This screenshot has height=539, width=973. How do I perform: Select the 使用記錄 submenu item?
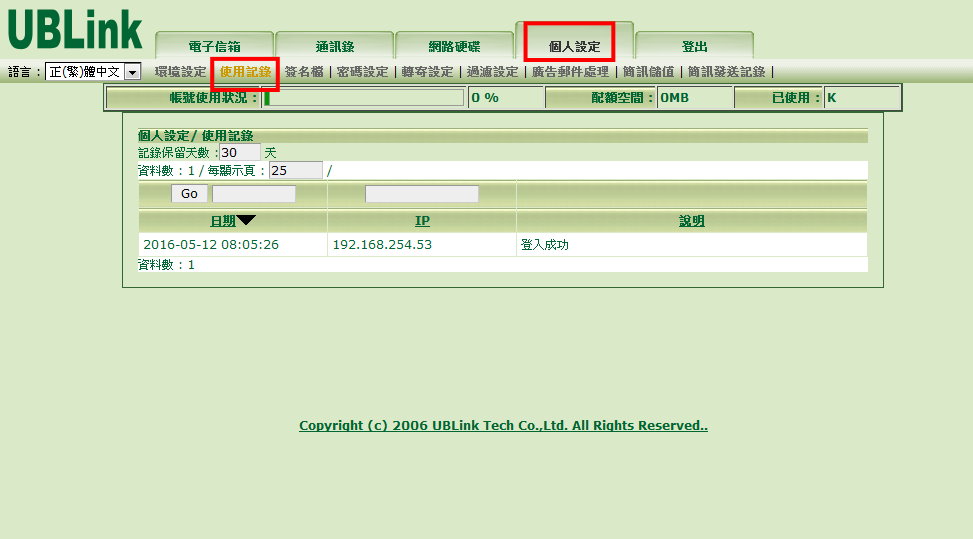tap(245, 72)
